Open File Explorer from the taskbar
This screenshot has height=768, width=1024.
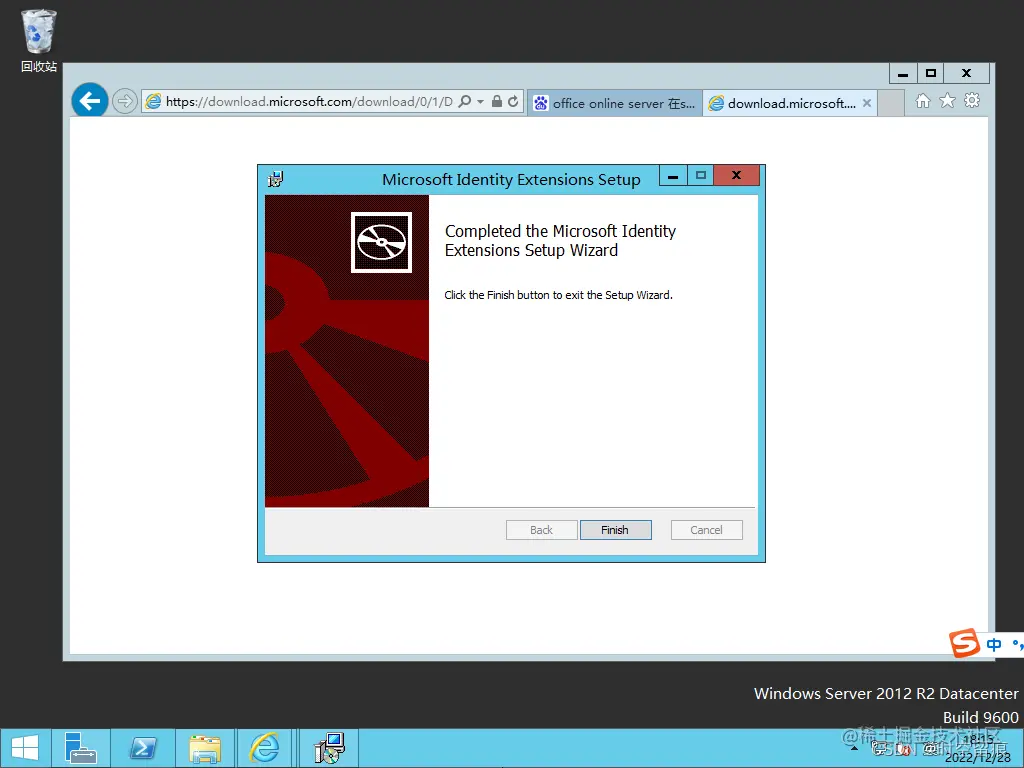205,748
